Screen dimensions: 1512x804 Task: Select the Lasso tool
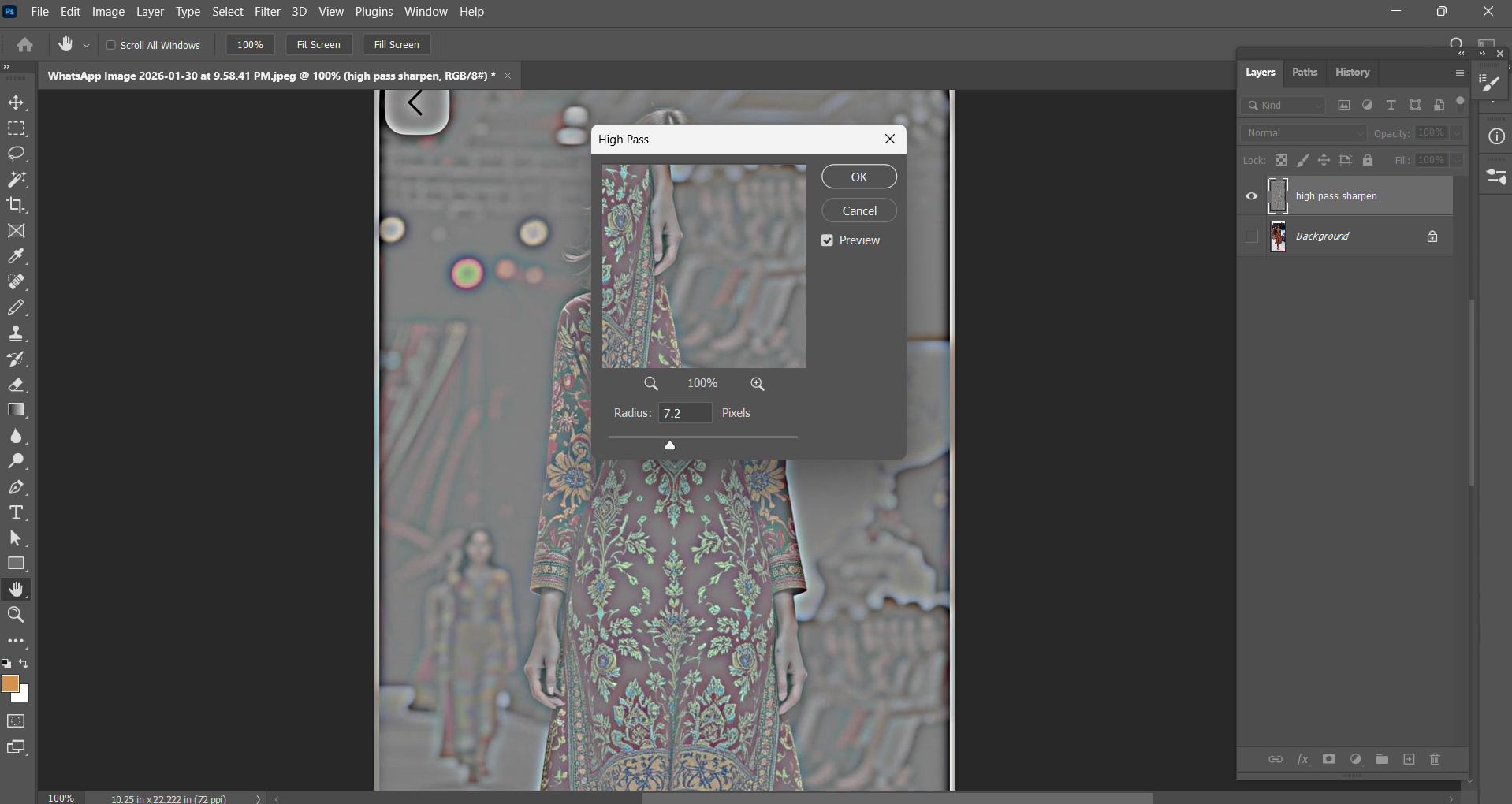coord(16,154)
